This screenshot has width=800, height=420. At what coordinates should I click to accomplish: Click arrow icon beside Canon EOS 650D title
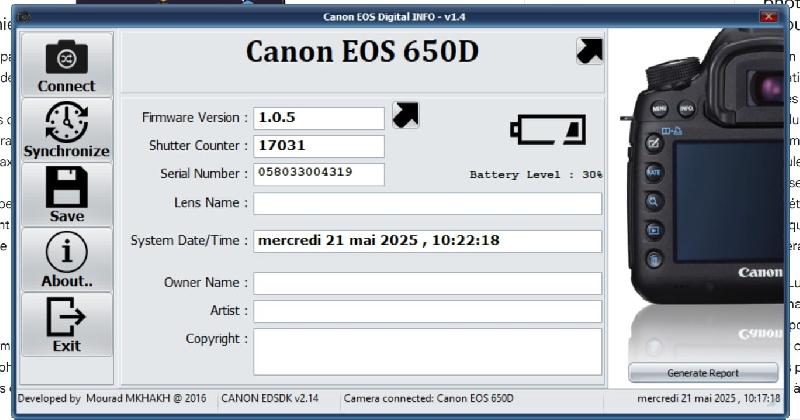[x=589, y=51]
